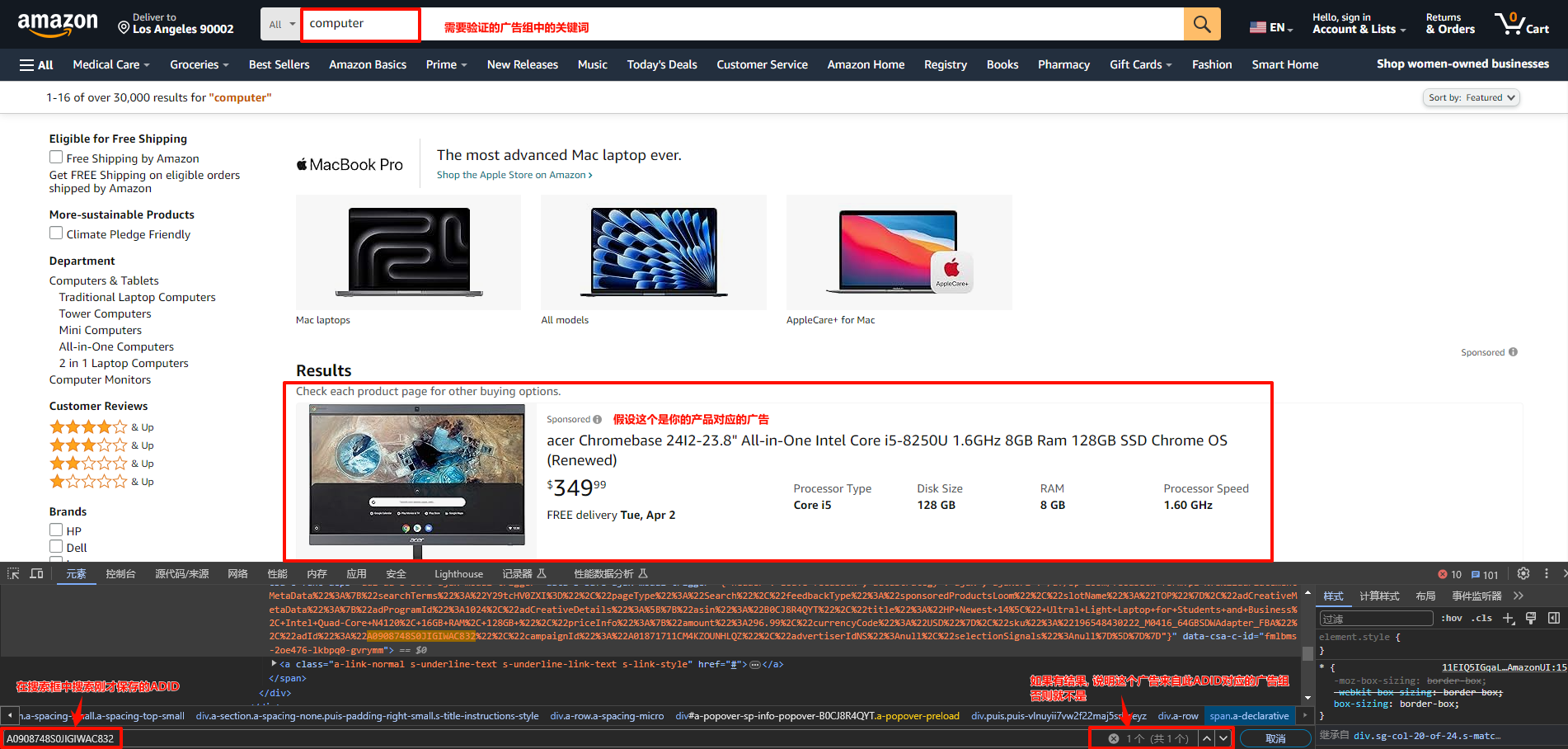The height and width of the screenshot is (749, 1568).
Task: Click the Deliver to location pin
Action: pyautogui.click(x=124, y=28)
